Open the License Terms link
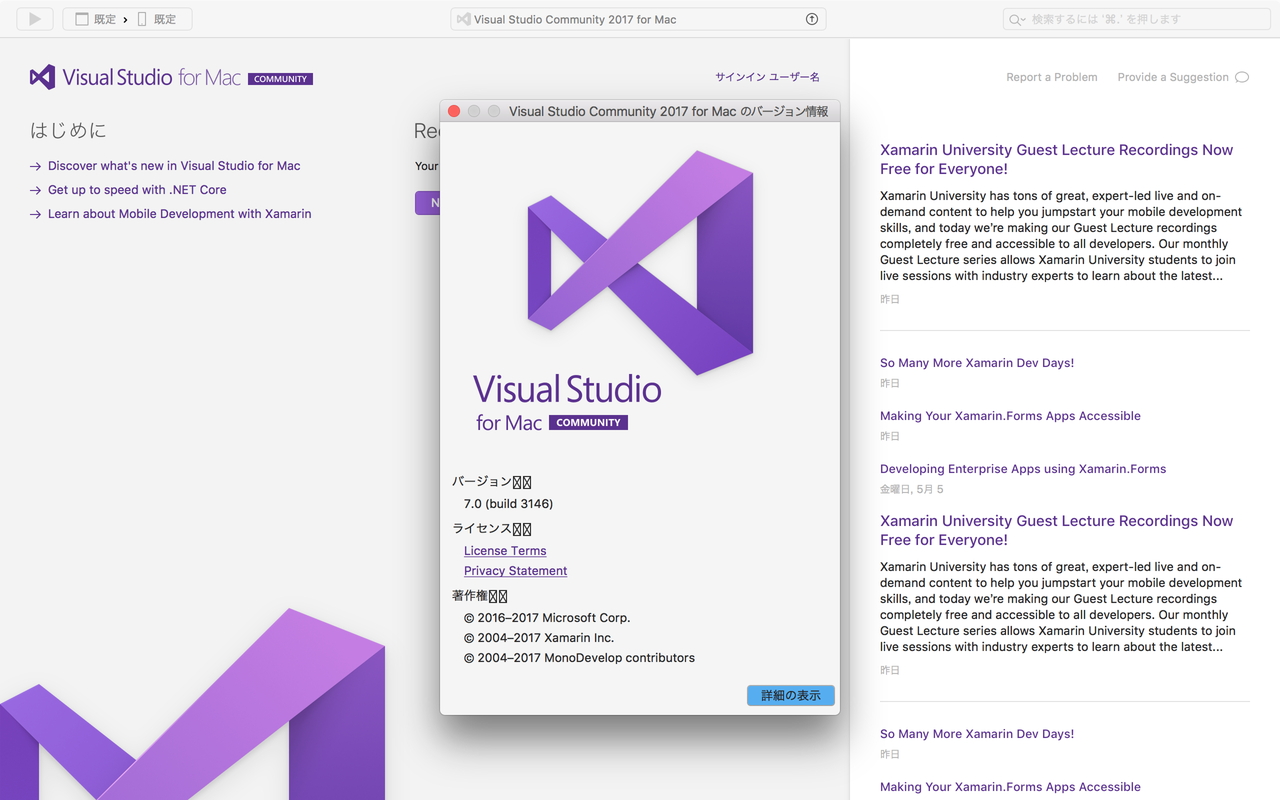1280x800 pixels. [x=504, y=550]
